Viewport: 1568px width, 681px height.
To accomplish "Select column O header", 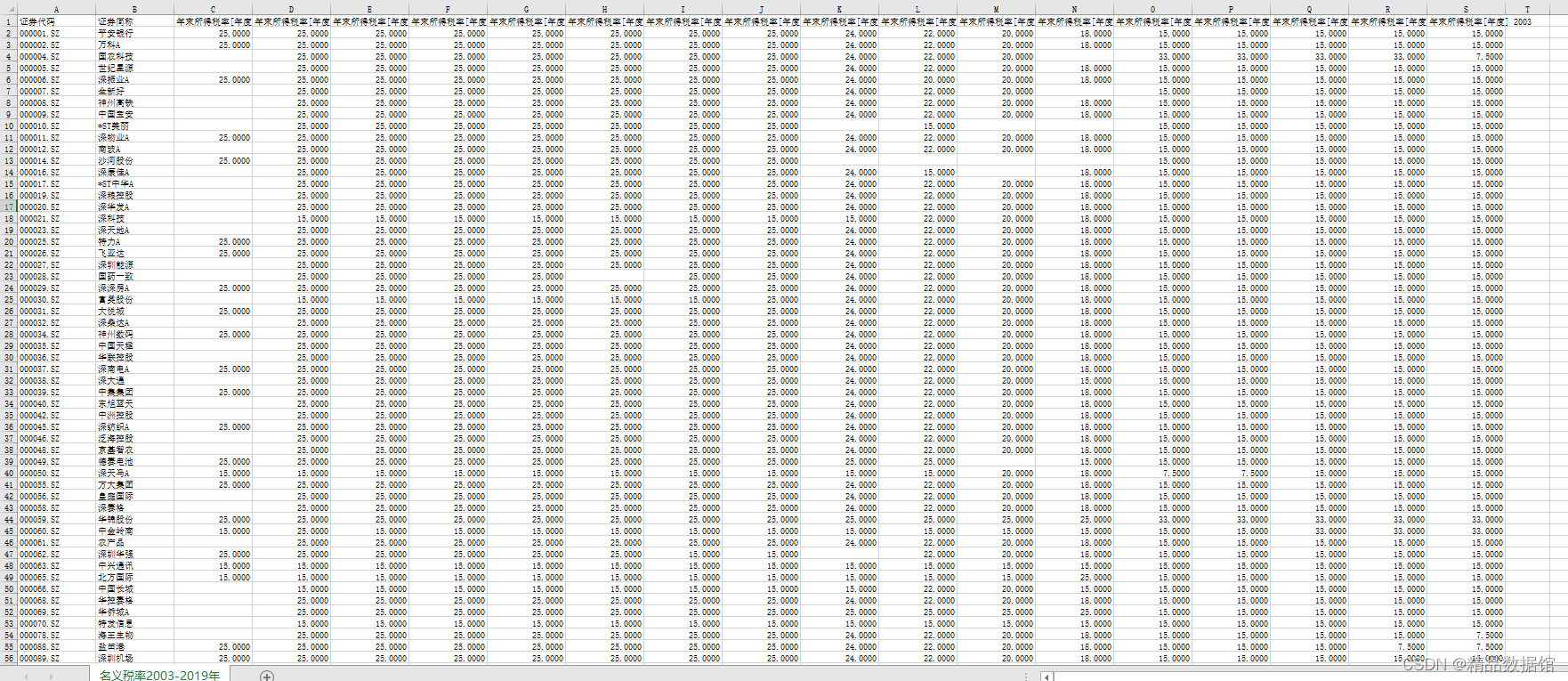I will tap(1153, 9).
